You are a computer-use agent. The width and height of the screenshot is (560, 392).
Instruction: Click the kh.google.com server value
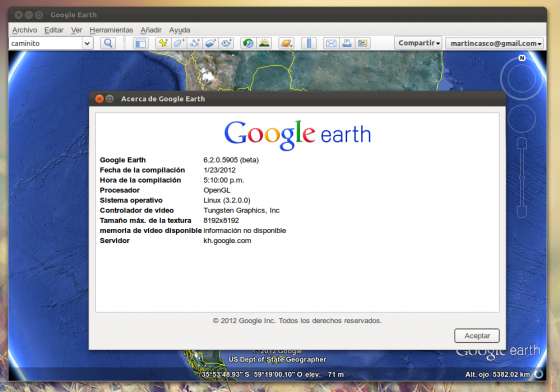227,241
